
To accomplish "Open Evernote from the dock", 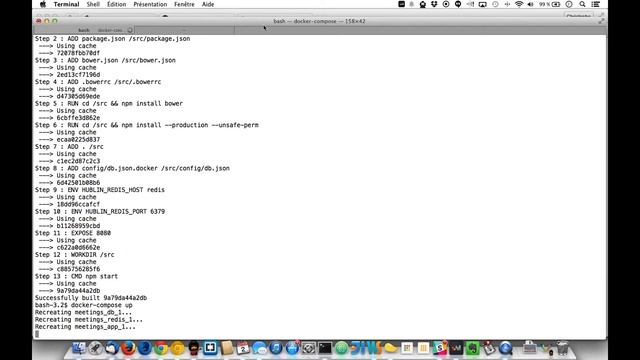I will (473, 348).
